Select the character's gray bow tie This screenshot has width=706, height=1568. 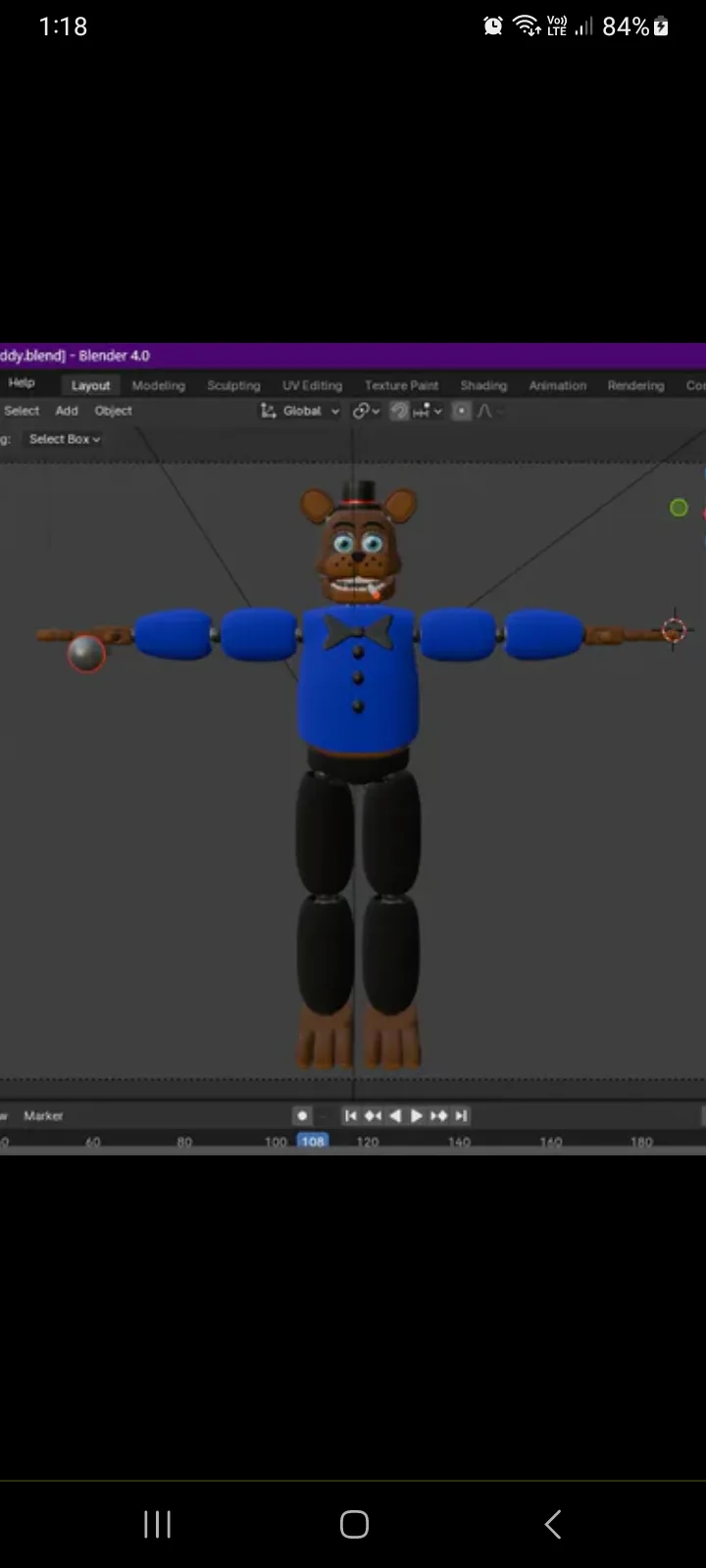coord(358,630)
